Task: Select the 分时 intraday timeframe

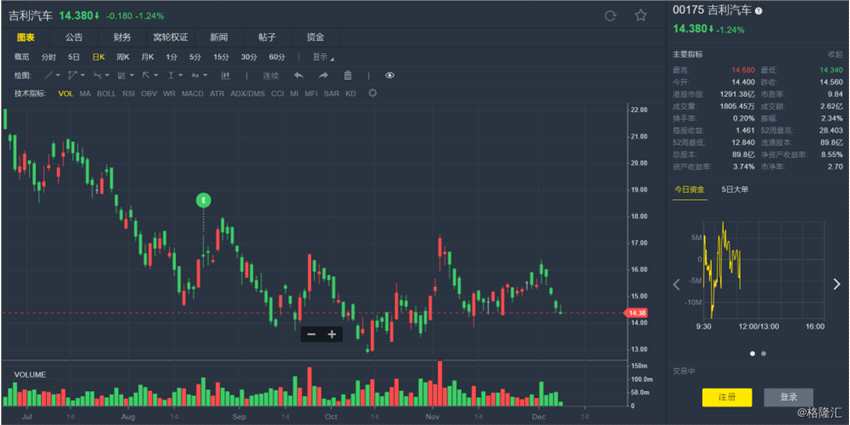Action: point(48,57)
